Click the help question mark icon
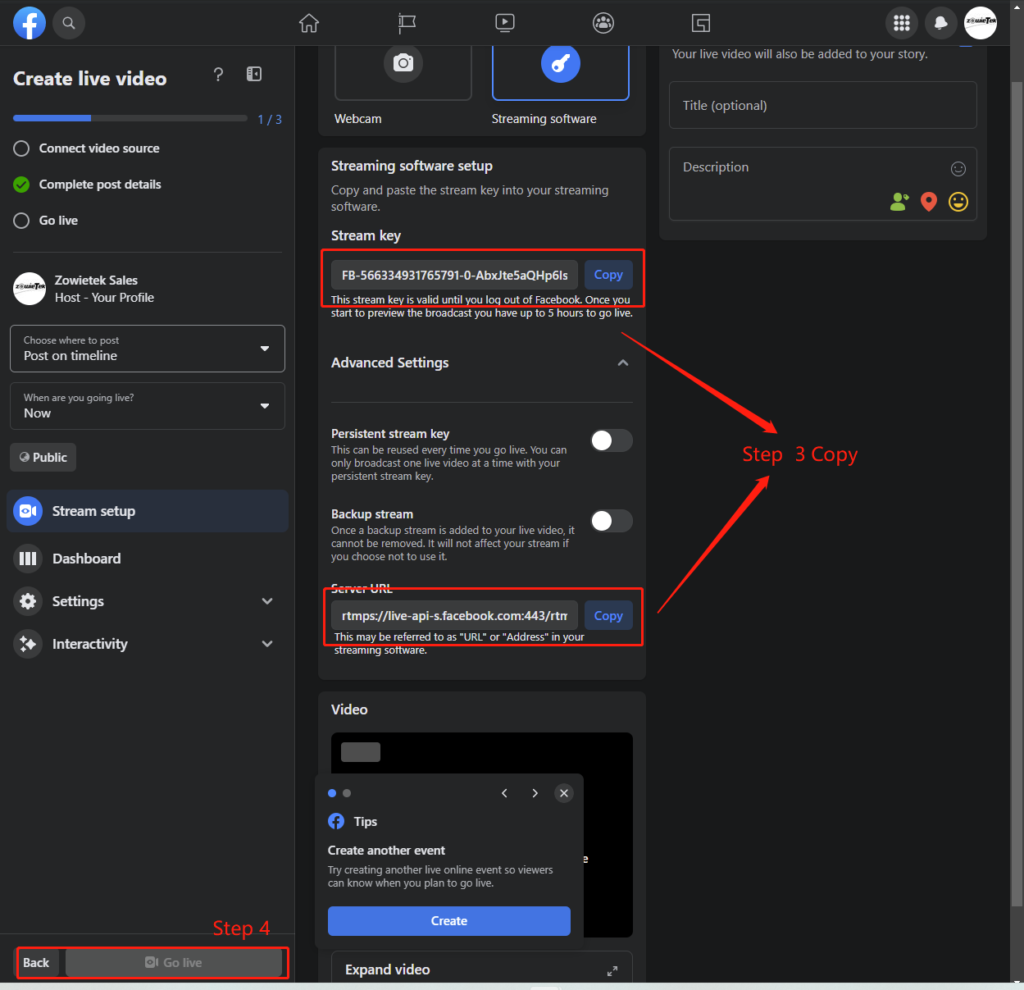The width and height of the screenshot is (1024, 990). pyautogui.click(x=218, y=75)
